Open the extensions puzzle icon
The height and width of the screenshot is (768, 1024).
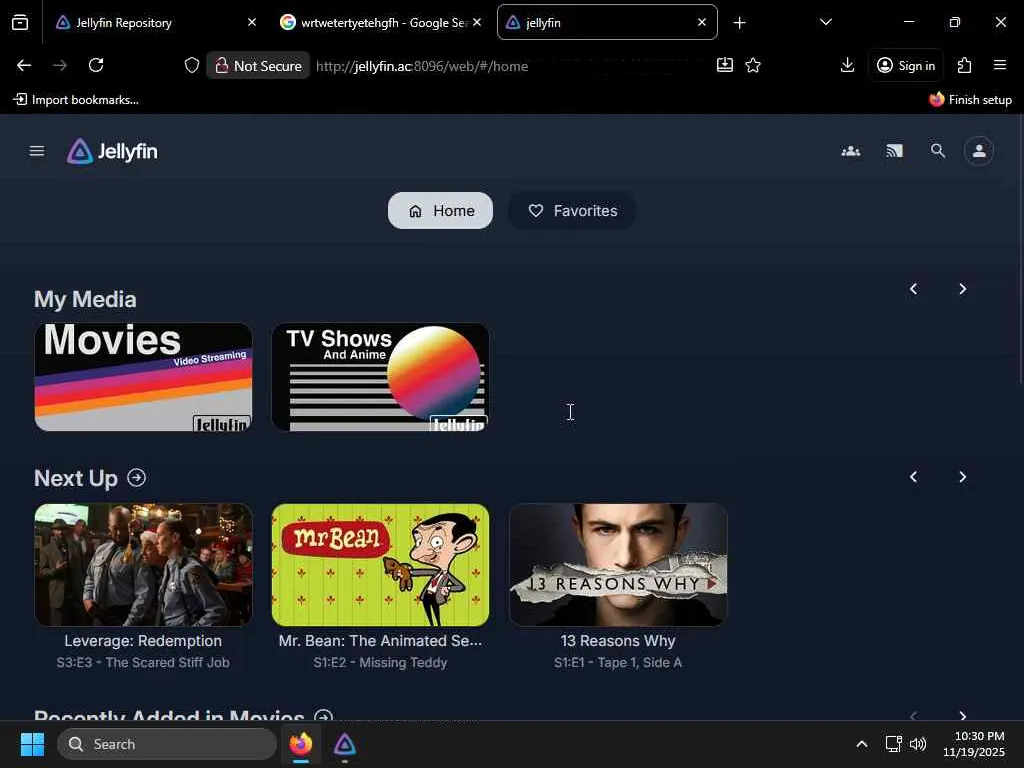(x=964, y=65)
